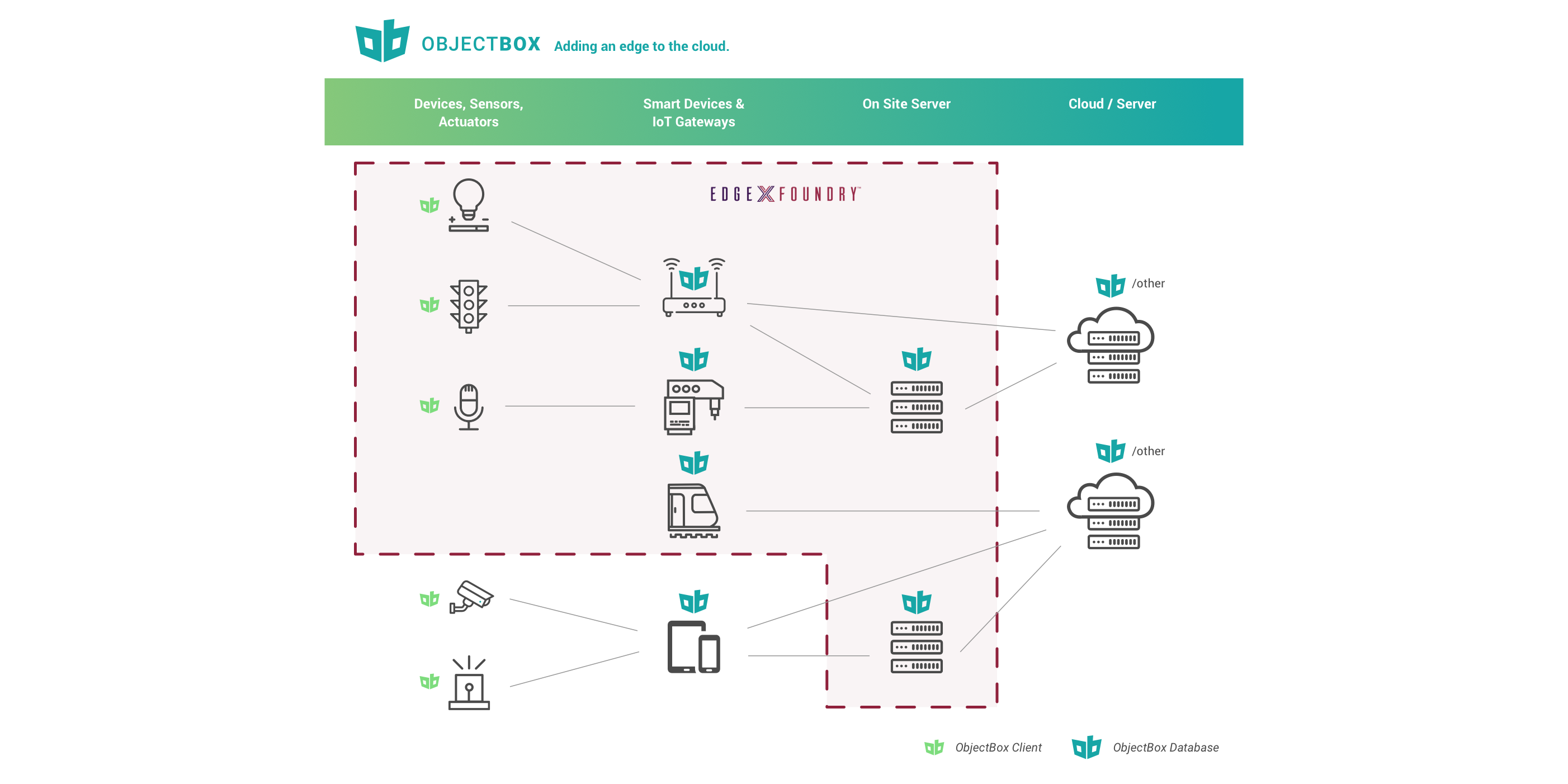This screenshot has height=784, width=1568.
Task: Click '/other' label above the upper cloud
Action: click(x=1148, y=284)
